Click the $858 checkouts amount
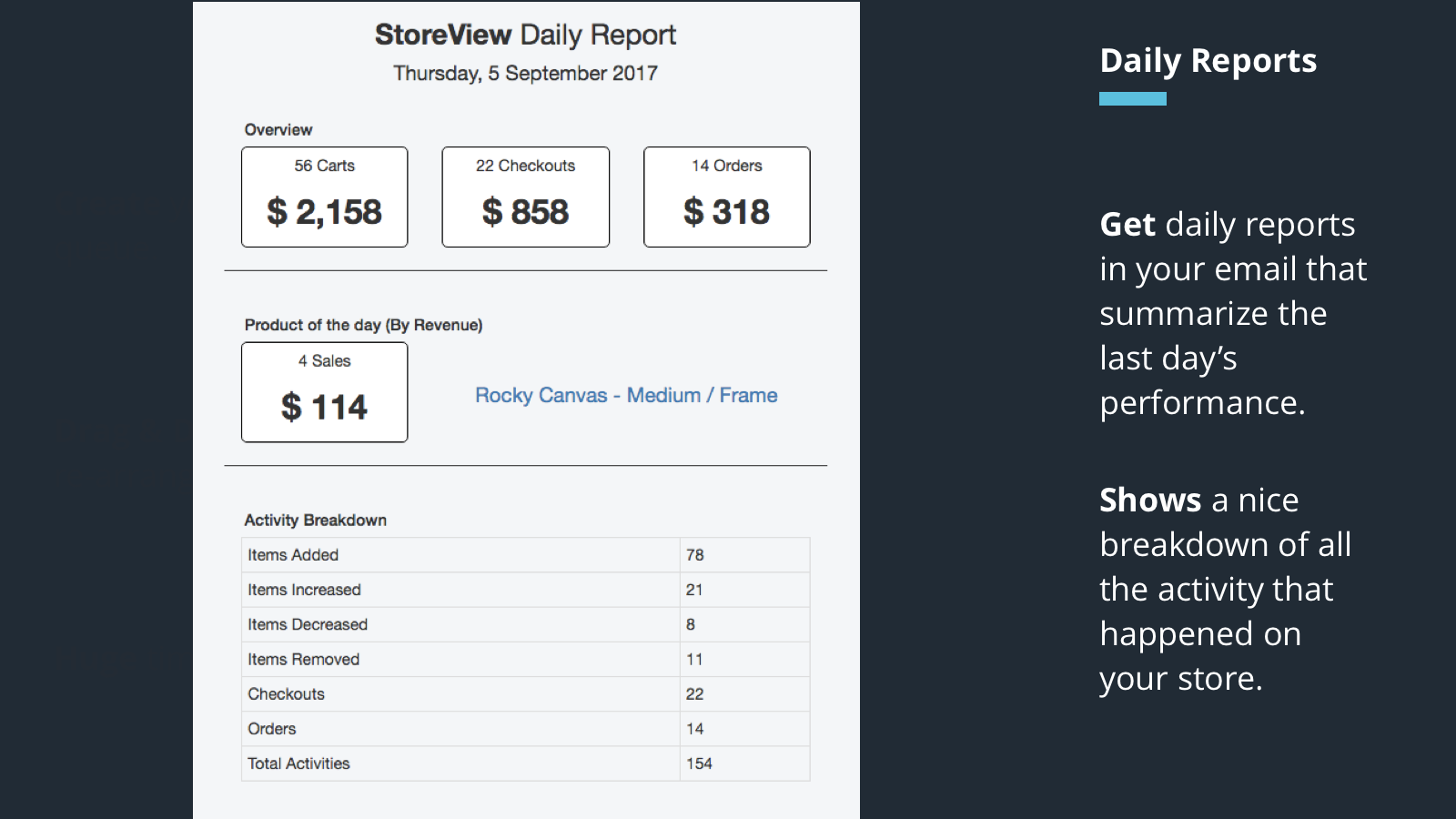Image resolution: width=1456 pixels, height=819 pixels. click(525, 211)
